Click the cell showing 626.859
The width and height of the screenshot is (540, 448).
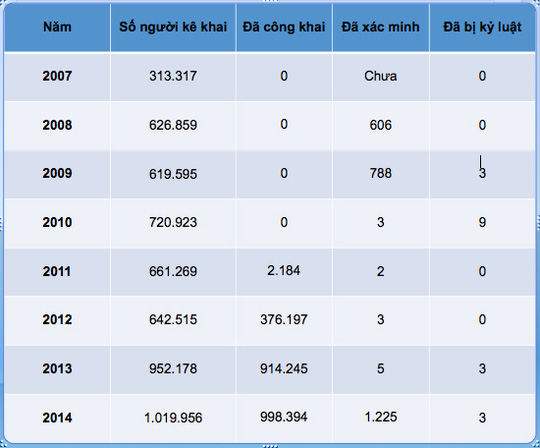point(173,125)
